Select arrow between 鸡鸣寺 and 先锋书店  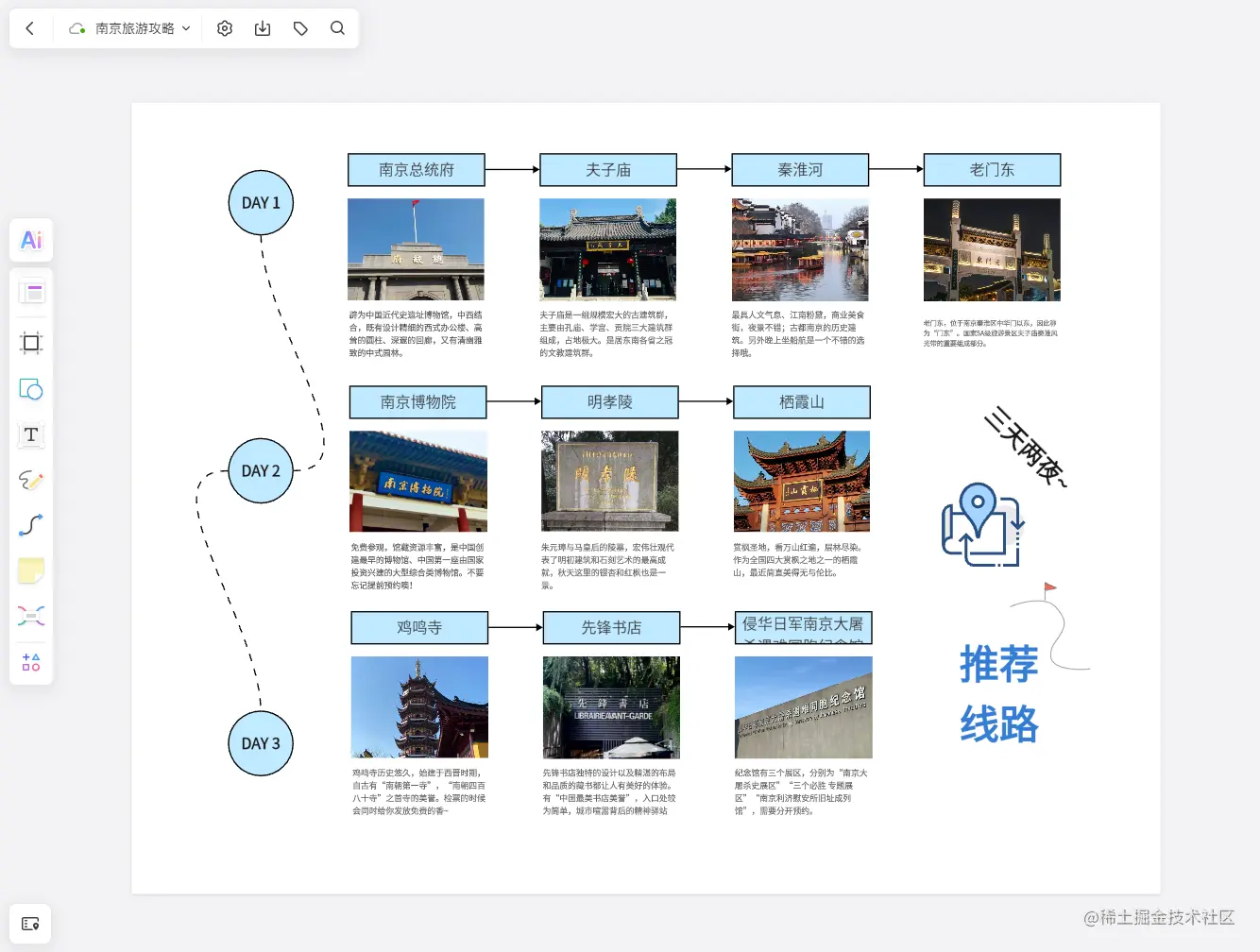coord(516,628)
